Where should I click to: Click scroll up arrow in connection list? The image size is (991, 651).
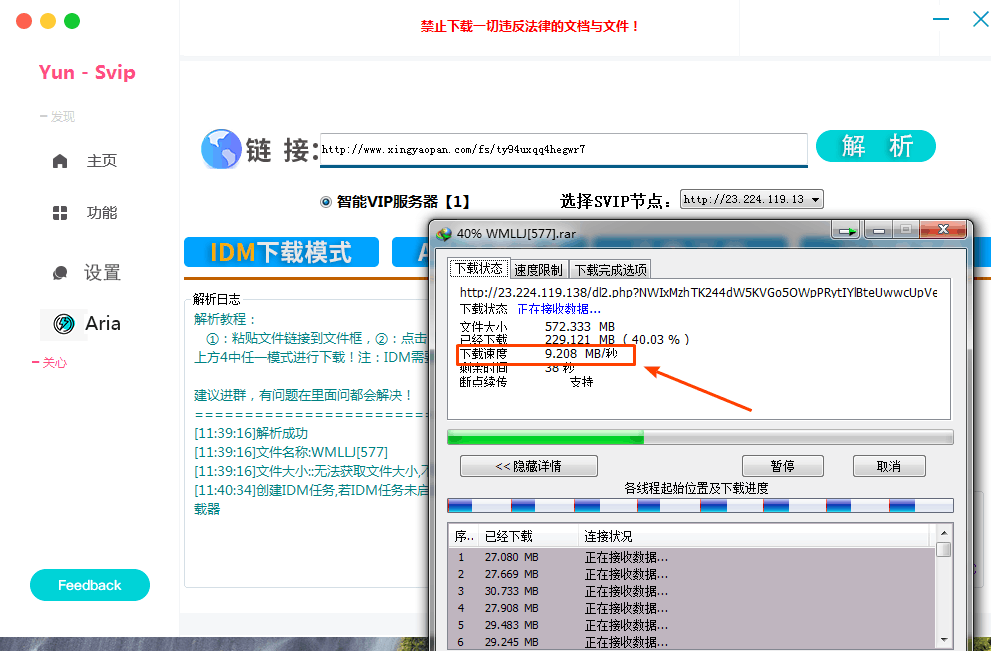pos(944,533)
